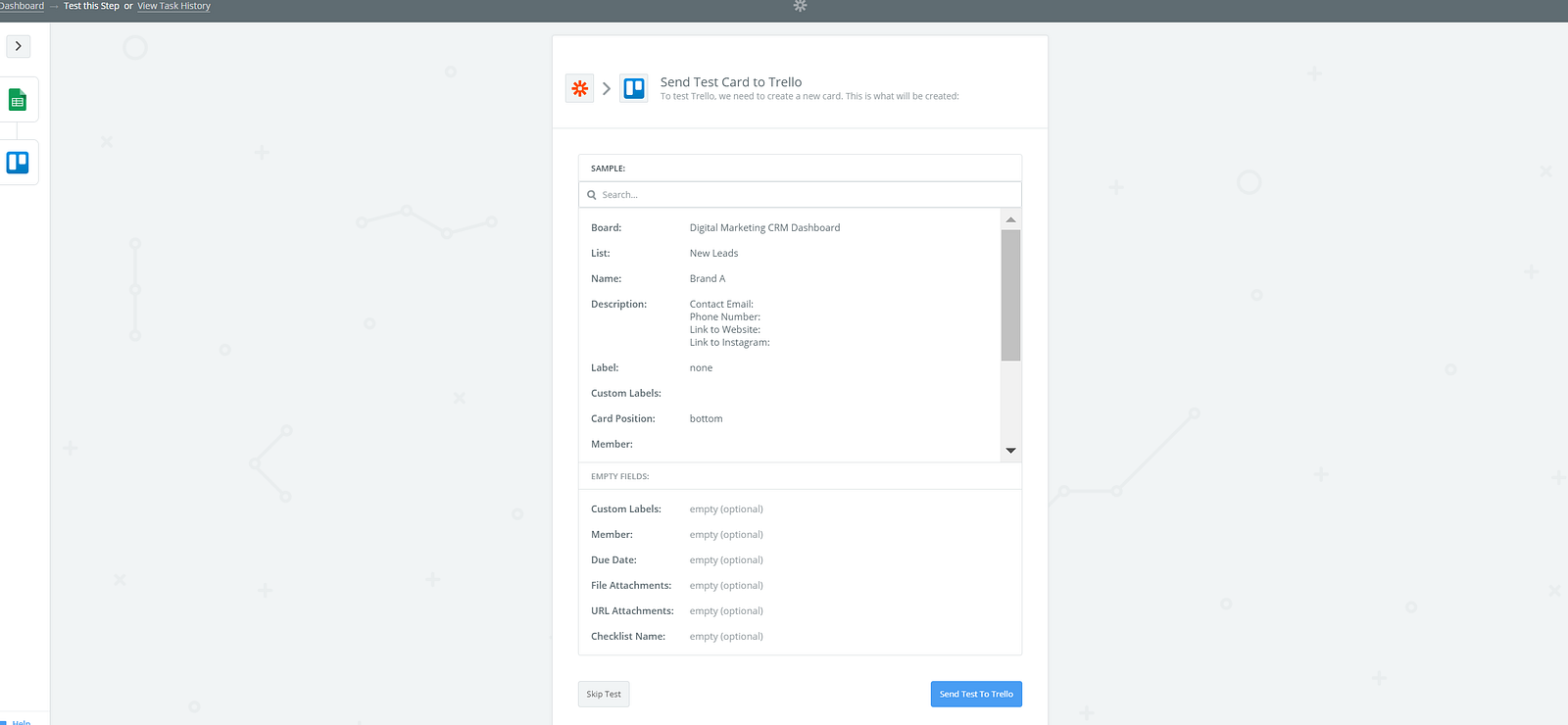
Task: Open View Task History link
Action: click(x=173, y=6)
